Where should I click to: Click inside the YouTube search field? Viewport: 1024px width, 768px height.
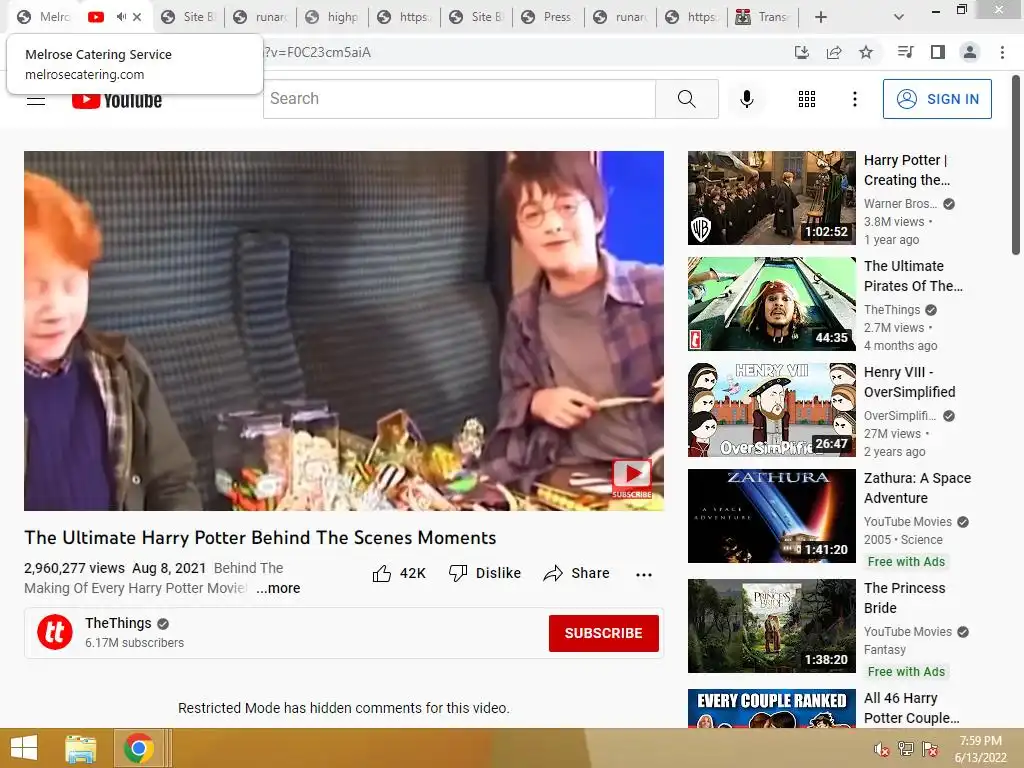459,99
